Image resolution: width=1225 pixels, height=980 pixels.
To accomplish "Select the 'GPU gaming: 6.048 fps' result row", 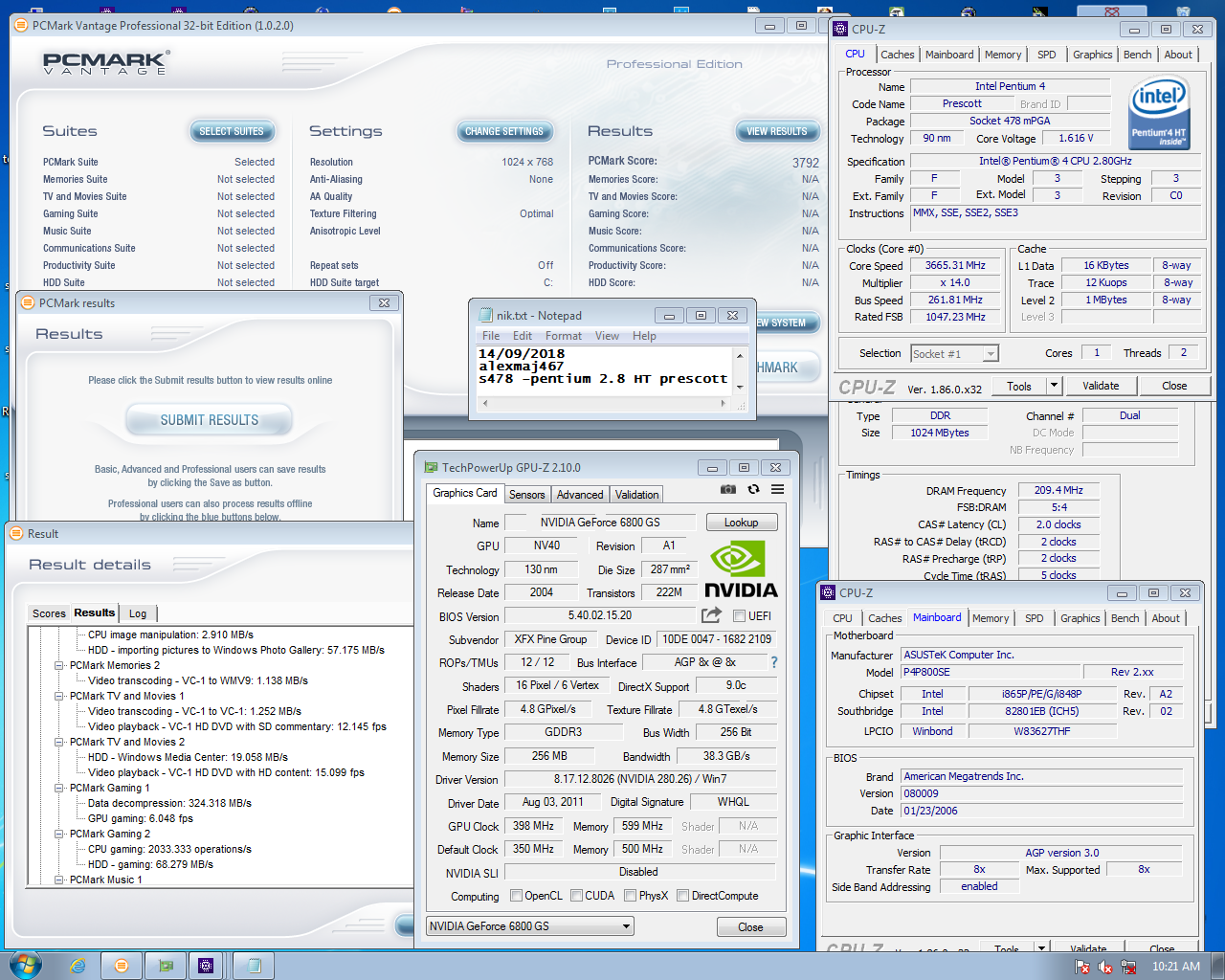I will [141, 818].
